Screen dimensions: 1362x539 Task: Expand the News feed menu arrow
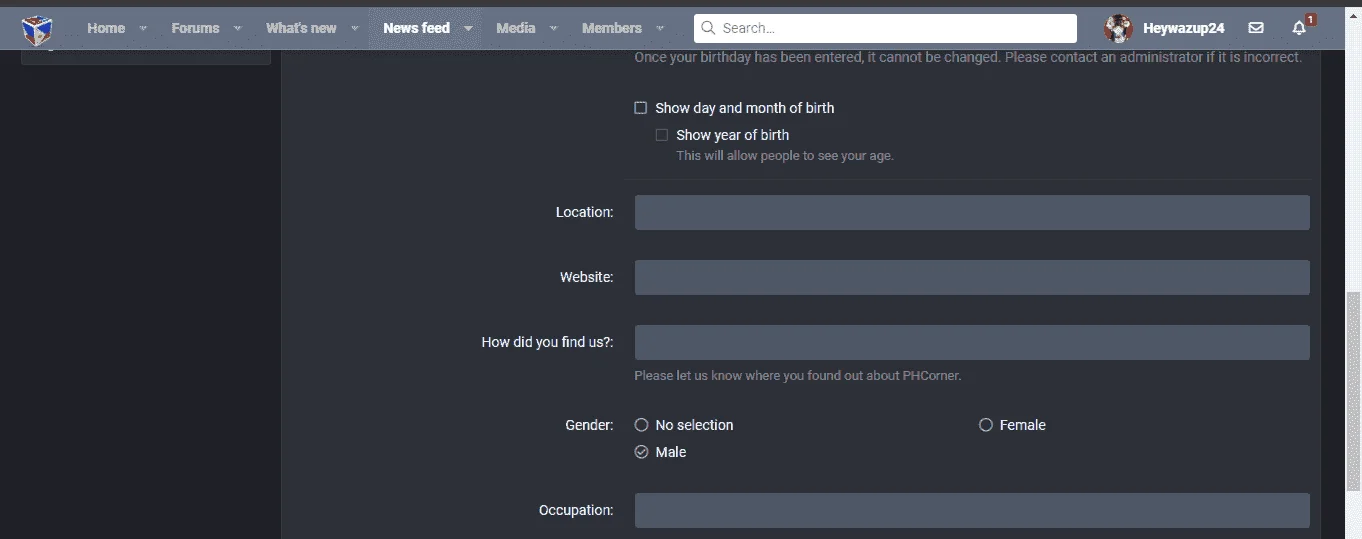coord(468,28)
